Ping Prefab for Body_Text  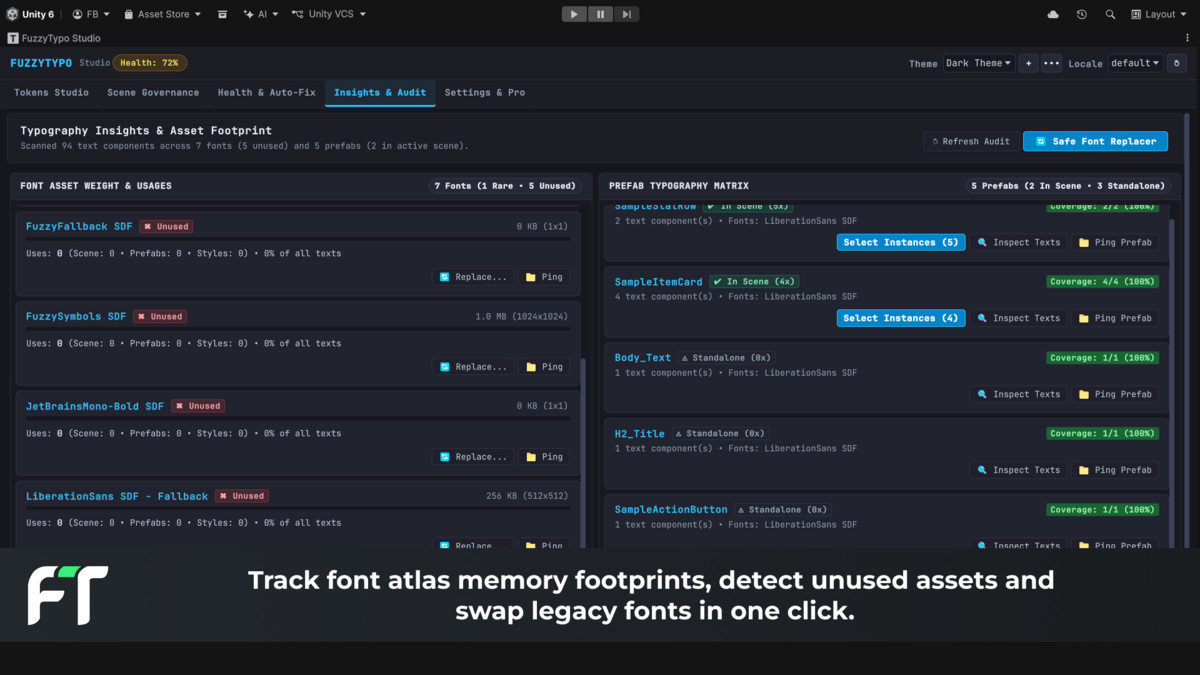1115,394
